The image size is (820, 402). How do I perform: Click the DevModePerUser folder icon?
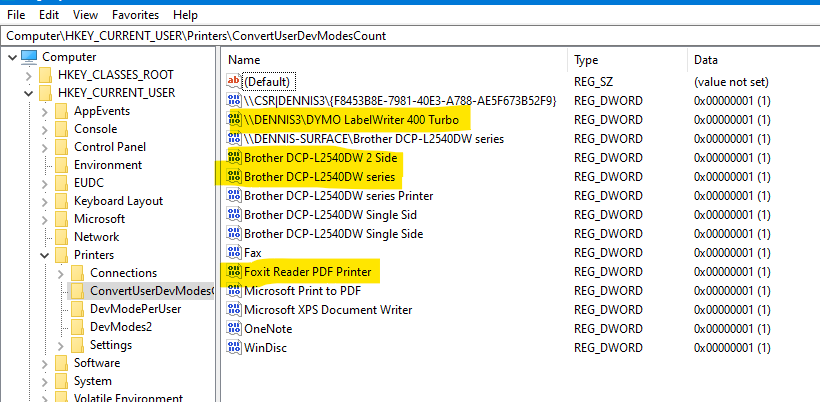pyautogui.click(x=77, y=309)
